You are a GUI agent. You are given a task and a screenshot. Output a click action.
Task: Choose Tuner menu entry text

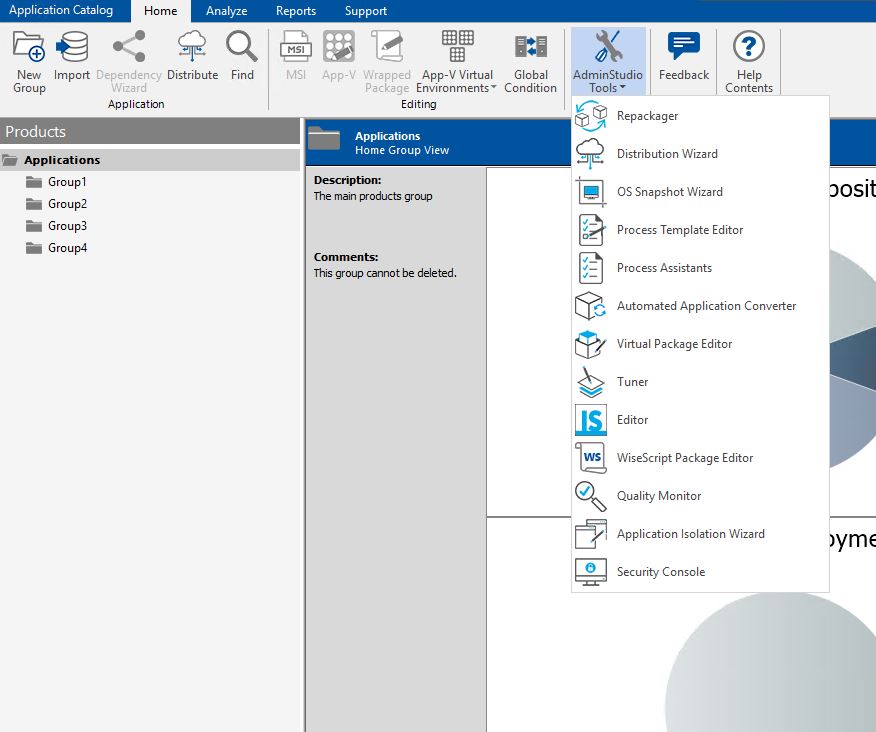(632, 382)
